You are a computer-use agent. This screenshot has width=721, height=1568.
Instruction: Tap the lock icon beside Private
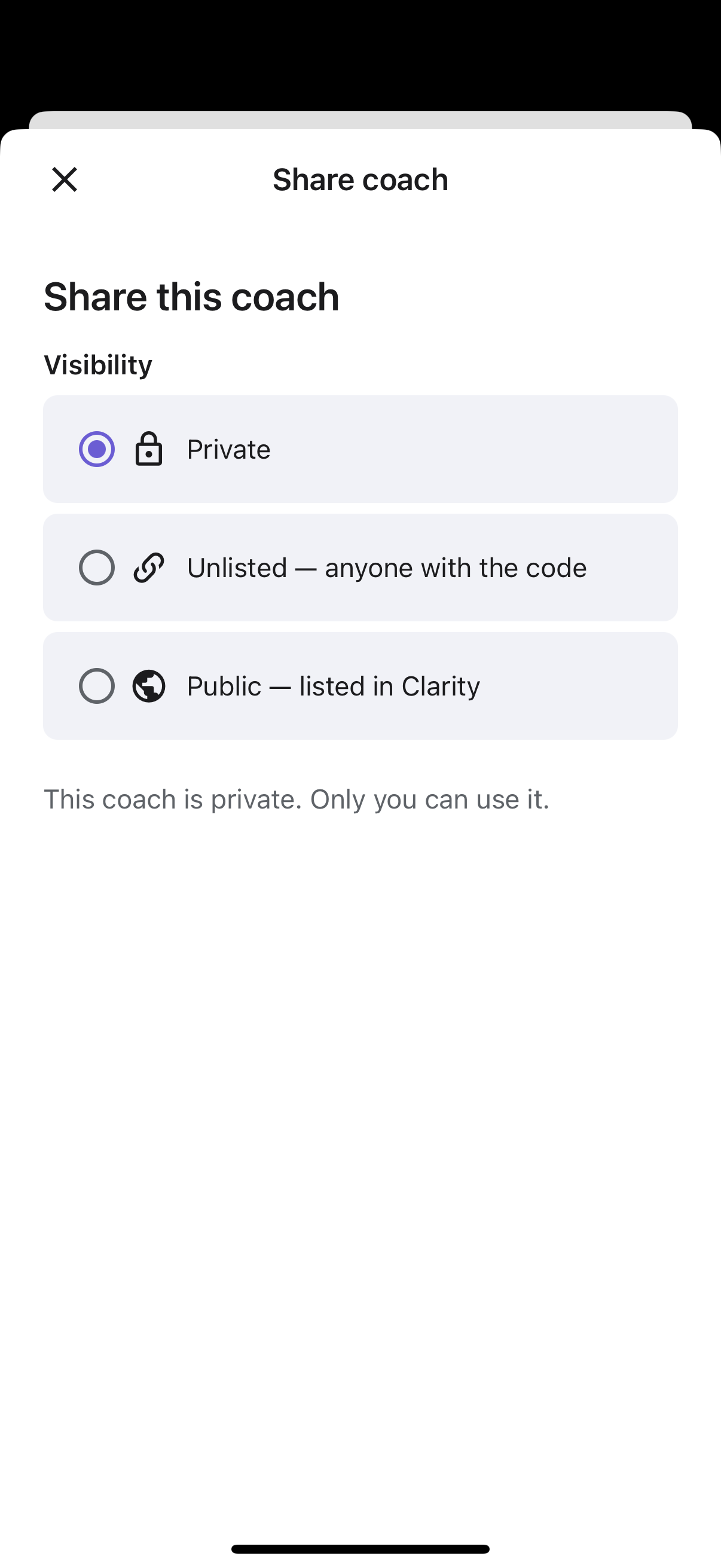coord(148,449)
